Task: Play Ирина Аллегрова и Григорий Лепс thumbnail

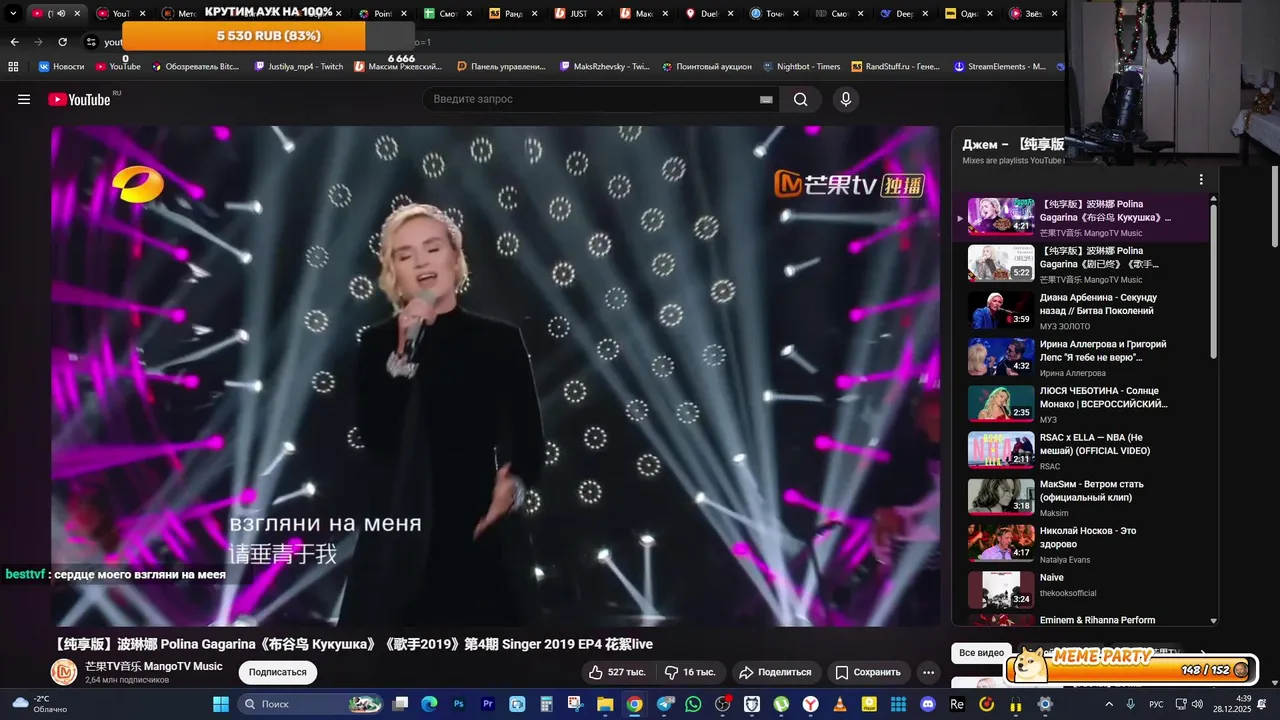Action: tap(1000, 357)
